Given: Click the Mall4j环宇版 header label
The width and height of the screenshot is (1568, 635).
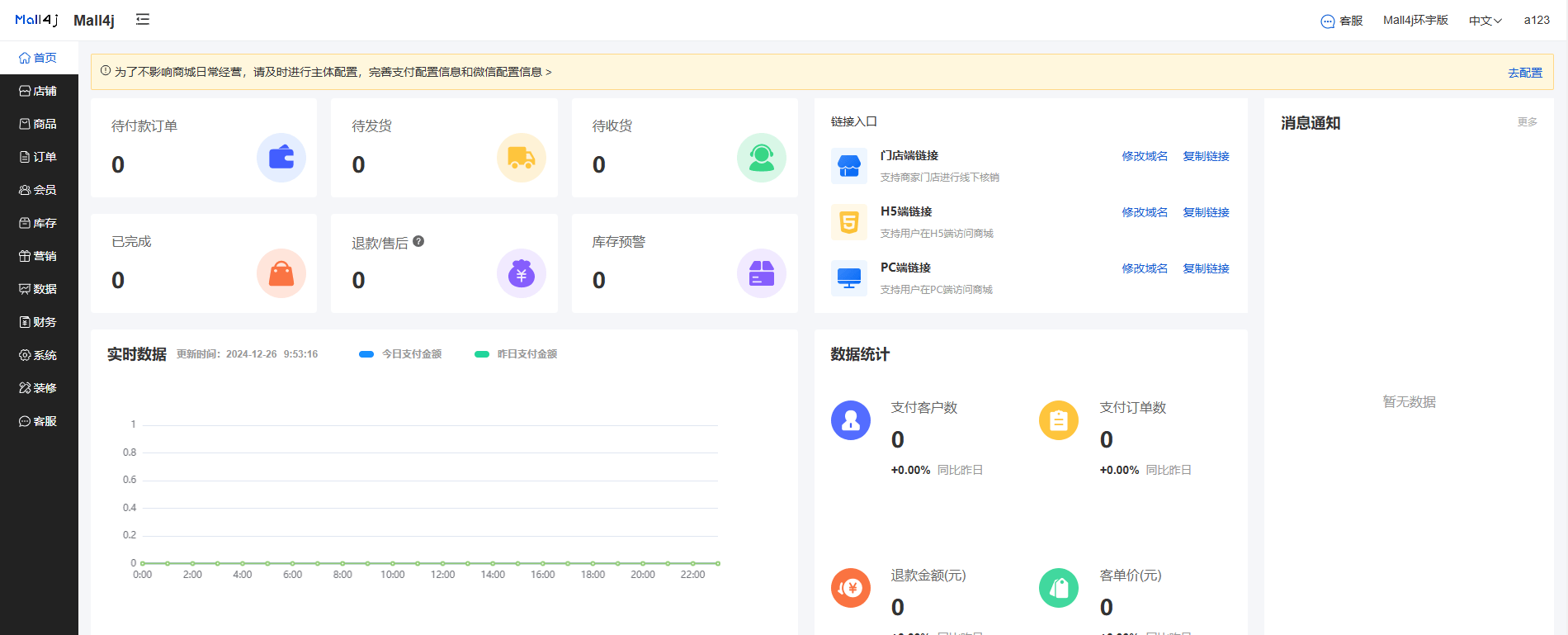Looking at the screenshot, I should pyautogui.click(x=1415, y=20).
